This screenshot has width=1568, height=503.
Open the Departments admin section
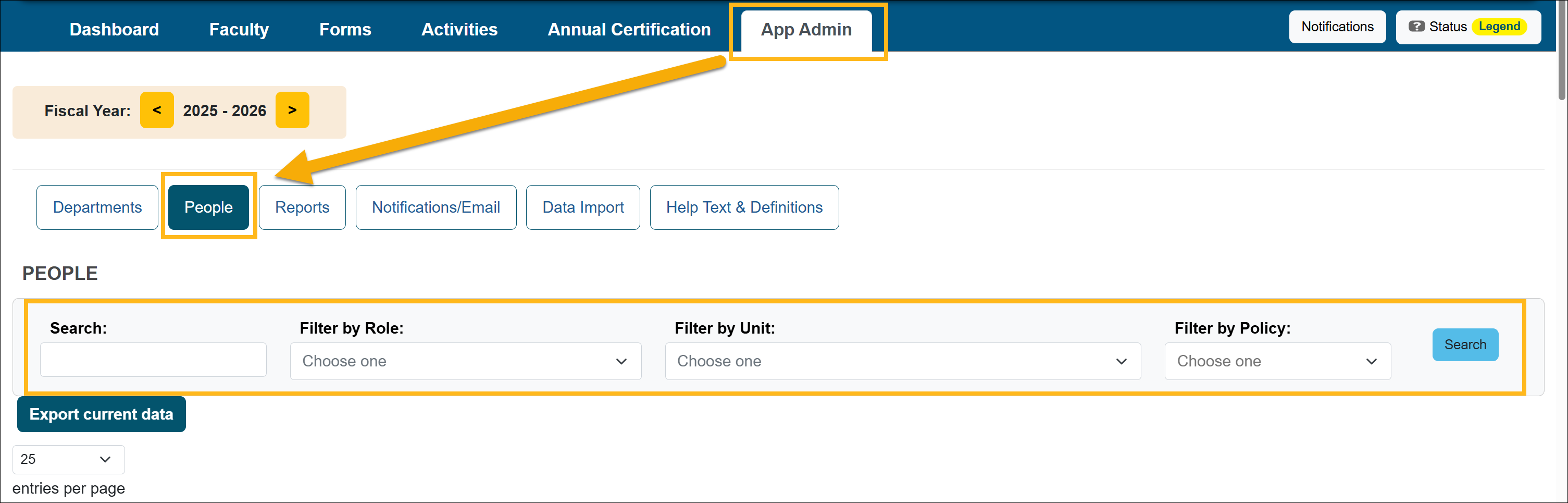click(97, 207)
